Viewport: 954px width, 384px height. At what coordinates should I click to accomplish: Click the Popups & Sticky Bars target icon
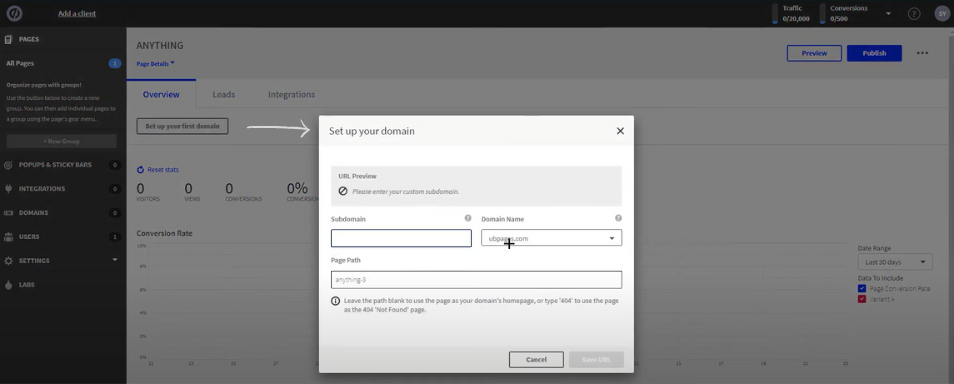pyautogui.click(x=9, y=165)
